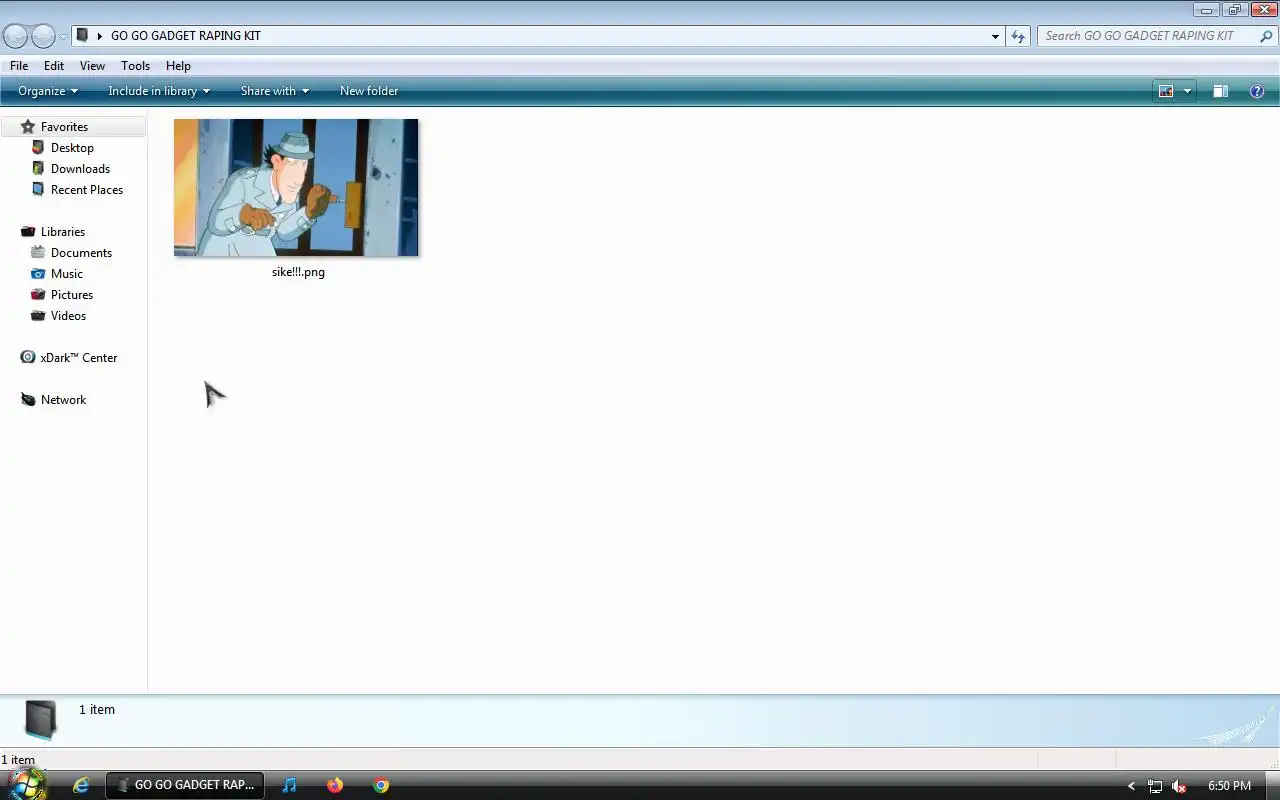Click the muted volume tray icon
The height and width of the screenshot is (800, 1280).
click(x=1179, y=786)
